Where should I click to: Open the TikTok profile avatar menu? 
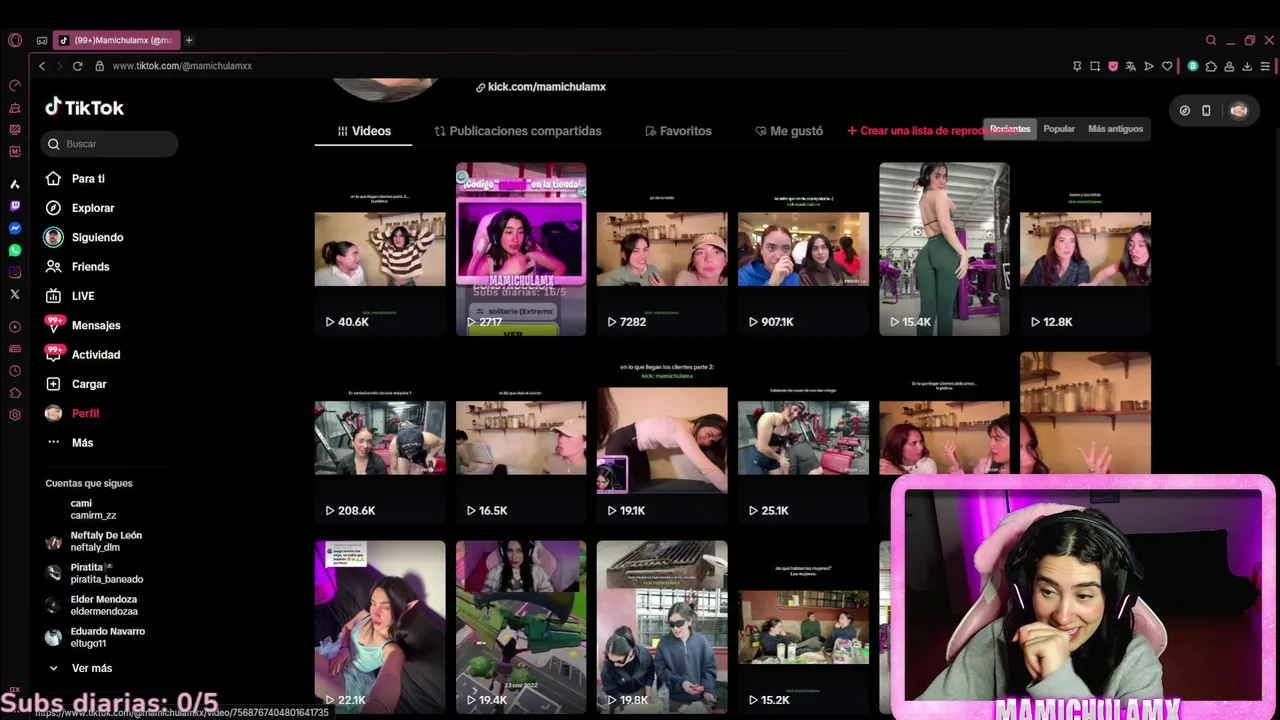pos(1239,110)
